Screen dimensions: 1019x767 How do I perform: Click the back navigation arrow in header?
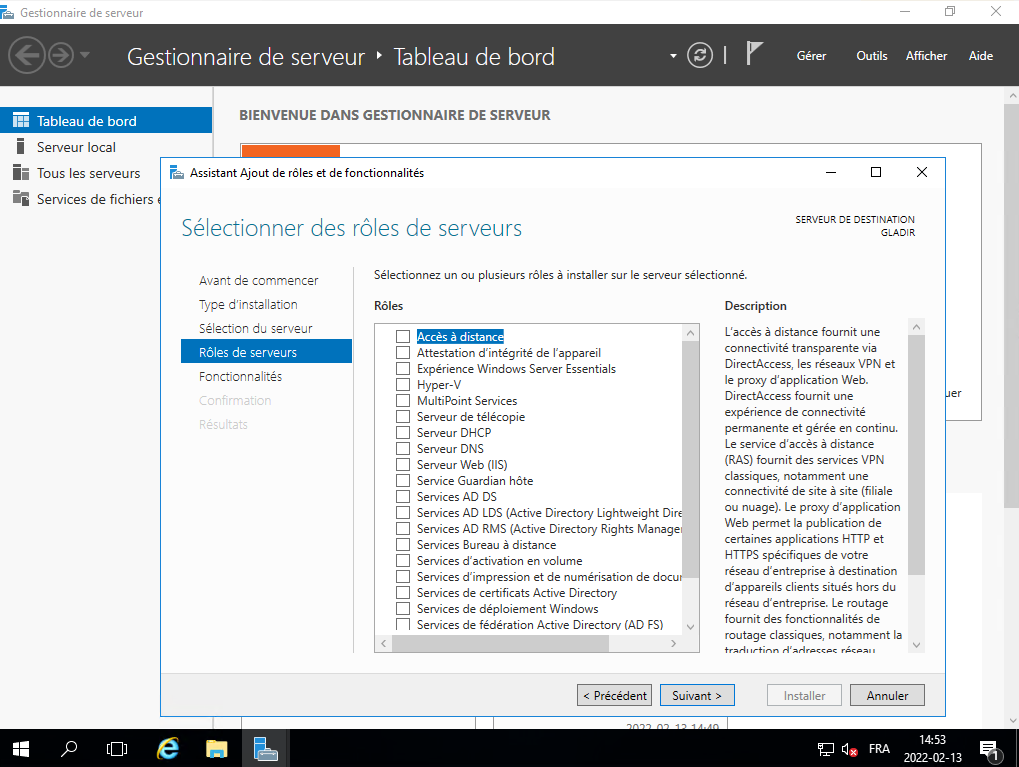coord(27,55)
